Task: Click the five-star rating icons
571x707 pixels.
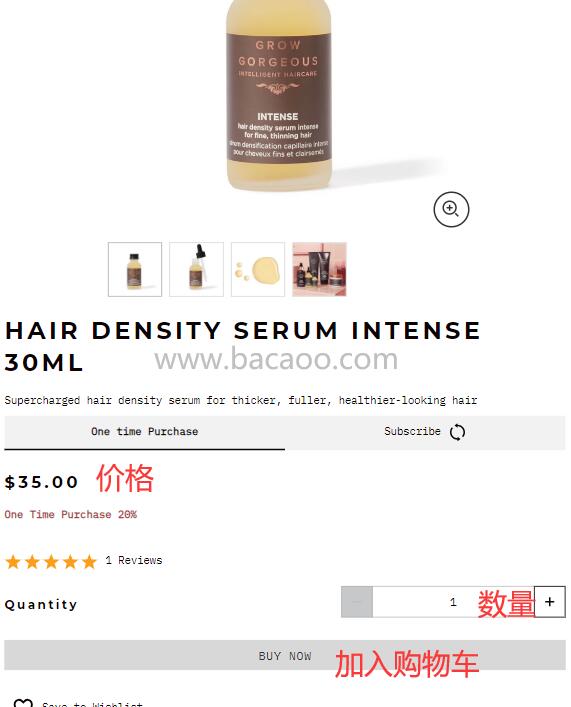Action: [51, 562]
